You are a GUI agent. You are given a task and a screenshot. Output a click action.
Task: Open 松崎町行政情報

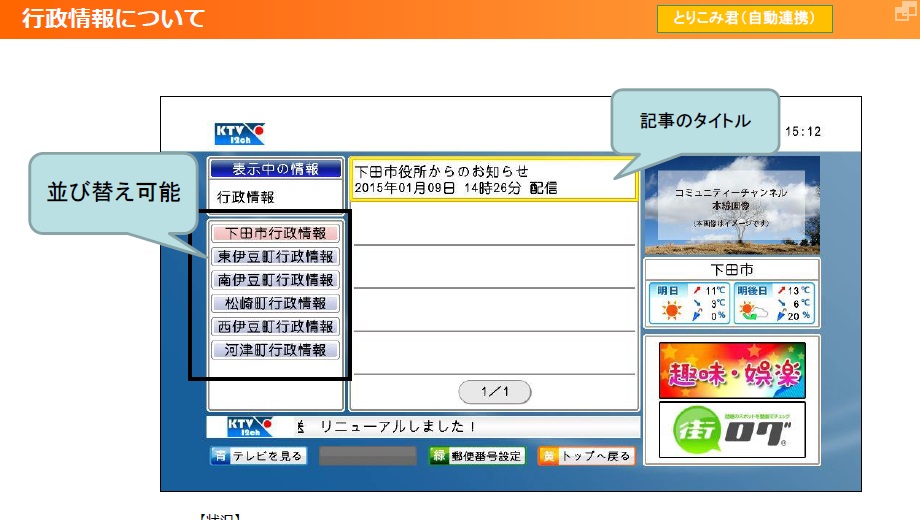(x=276, y=303)
